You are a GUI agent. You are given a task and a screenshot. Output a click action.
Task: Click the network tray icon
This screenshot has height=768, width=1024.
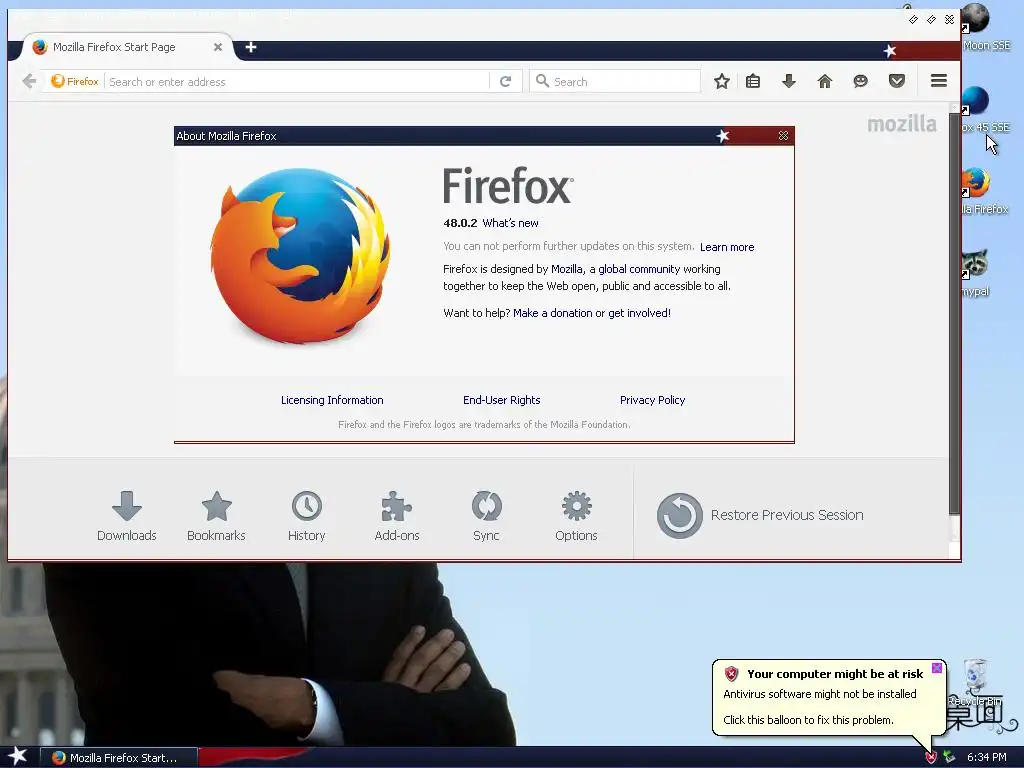click(x=949, y=757)
